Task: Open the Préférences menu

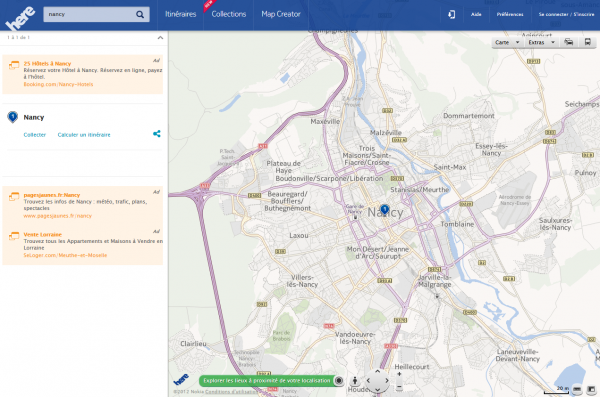Action: [x=510, y=15]
